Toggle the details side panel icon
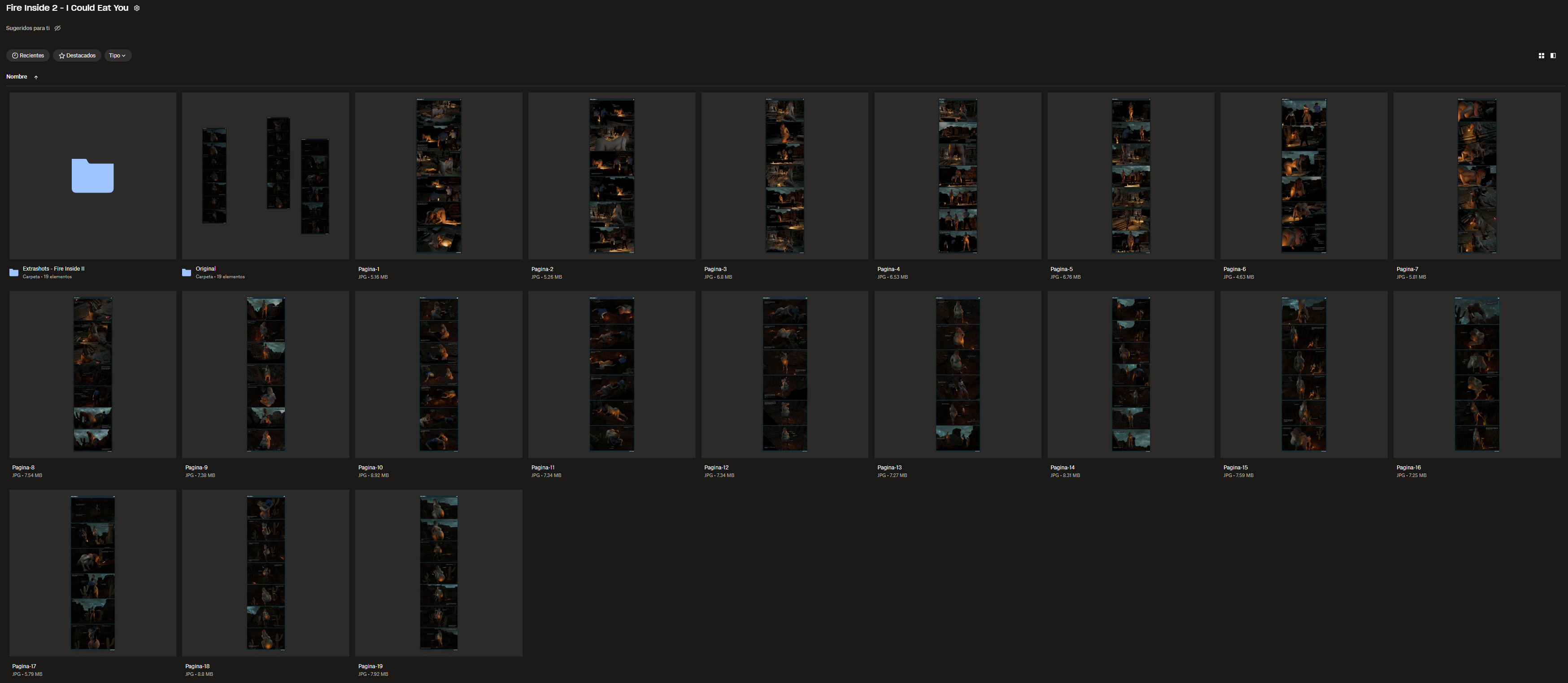This screenshot has width=1568, height=683. click(1553, 56)
